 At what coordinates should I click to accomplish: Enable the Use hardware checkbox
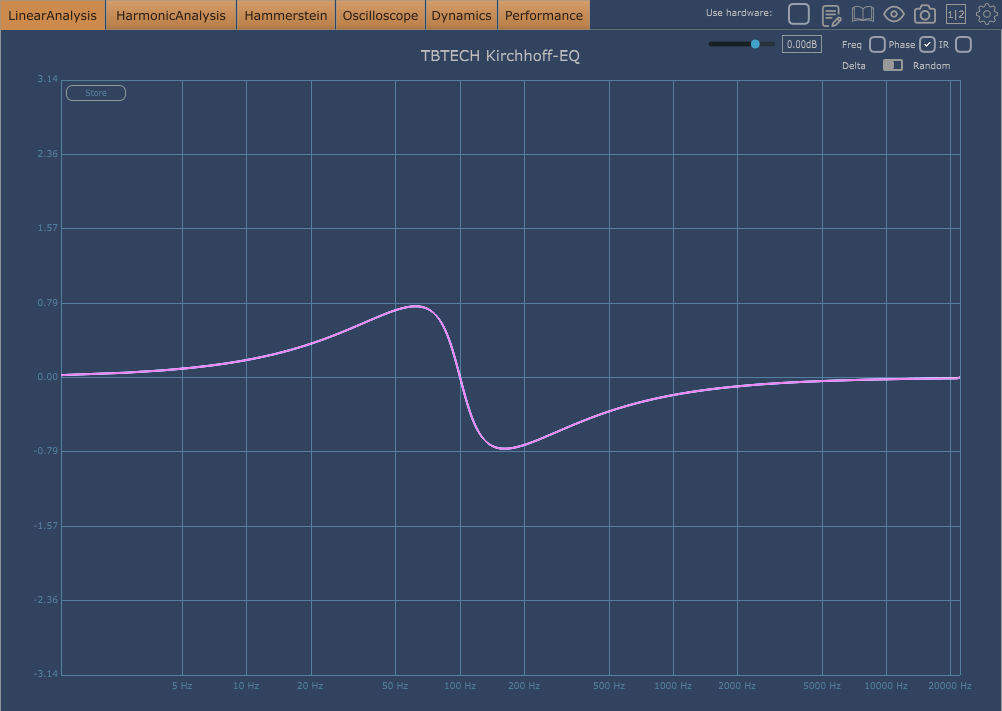tap(799, 14)
